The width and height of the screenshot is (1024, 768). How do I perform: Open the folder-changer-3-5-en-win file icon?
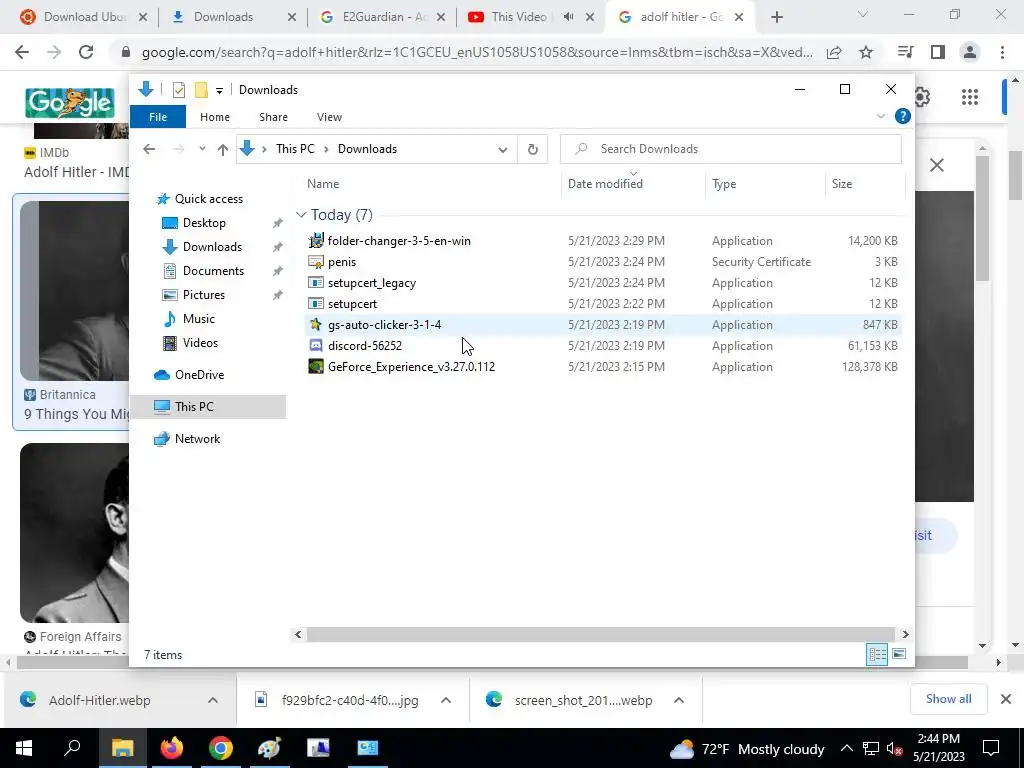(x=316, y=241)
